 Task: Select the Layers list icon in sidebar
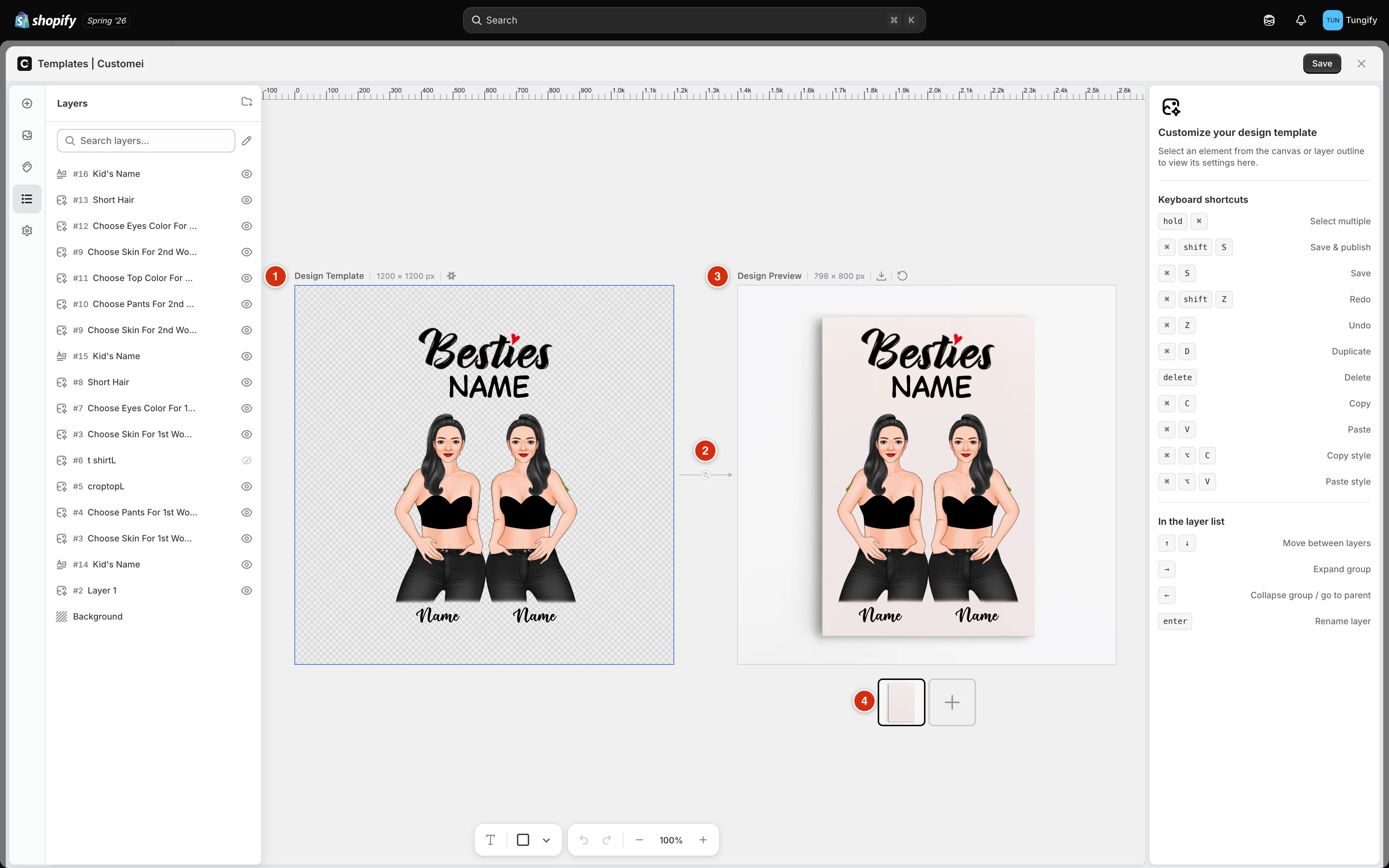[x=27, y=199]
